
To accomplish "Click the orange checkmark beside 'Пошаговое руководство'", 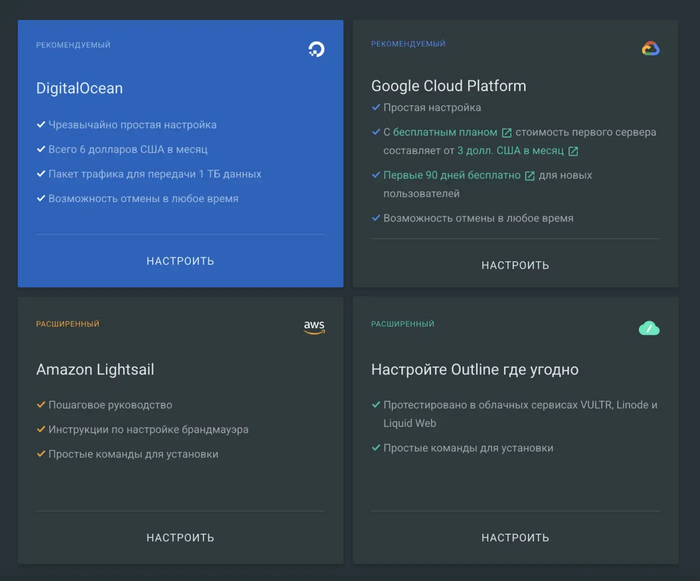I will [41, 405].
